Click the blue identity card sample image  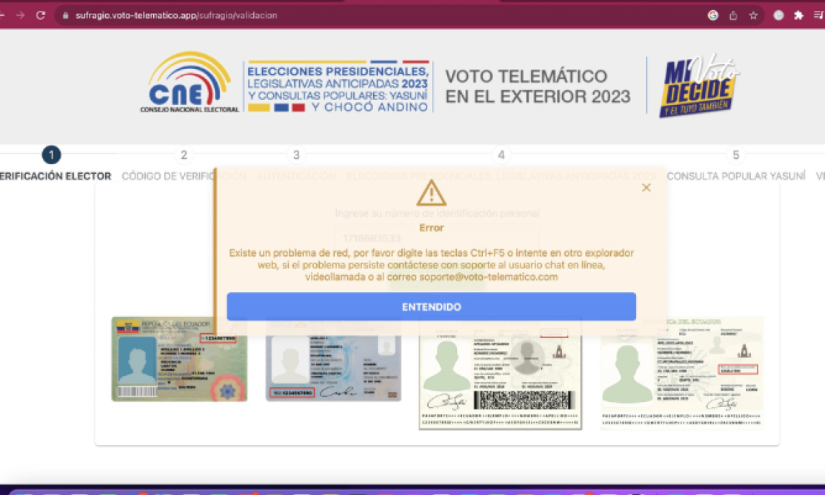[x=333, y=360]
